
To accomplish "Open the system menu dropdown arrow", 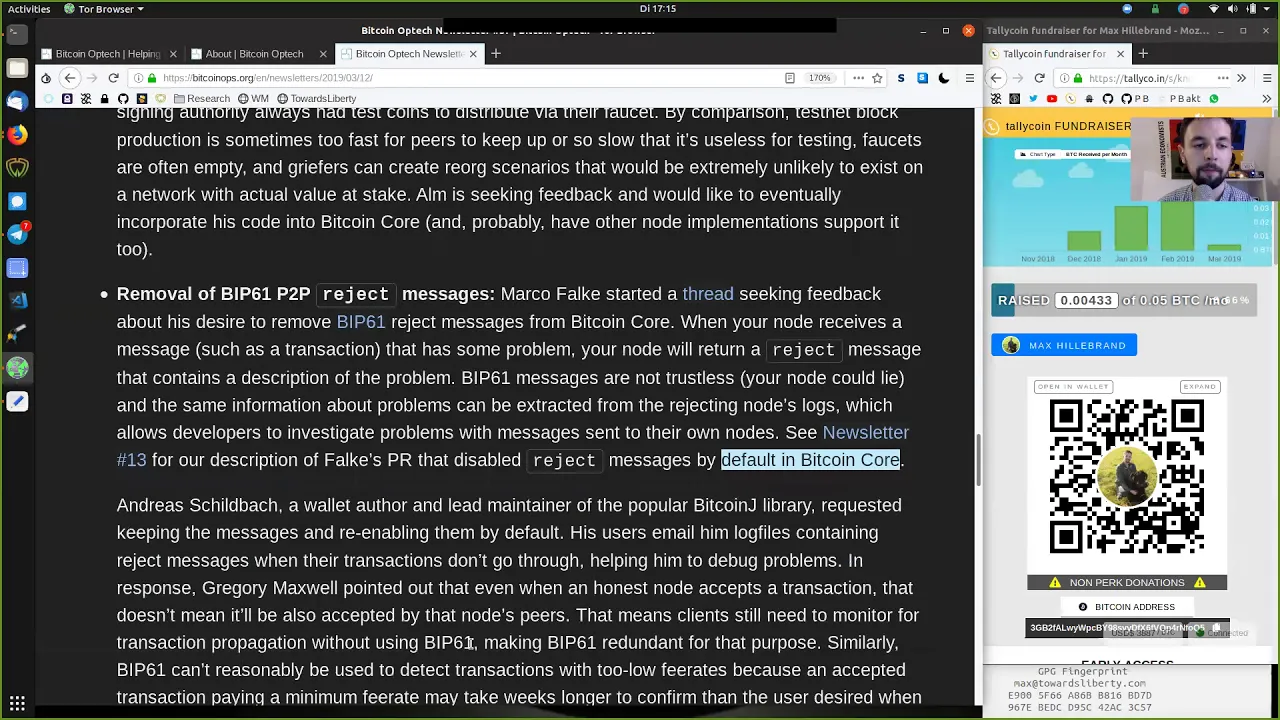I will tap(1268, 9).
